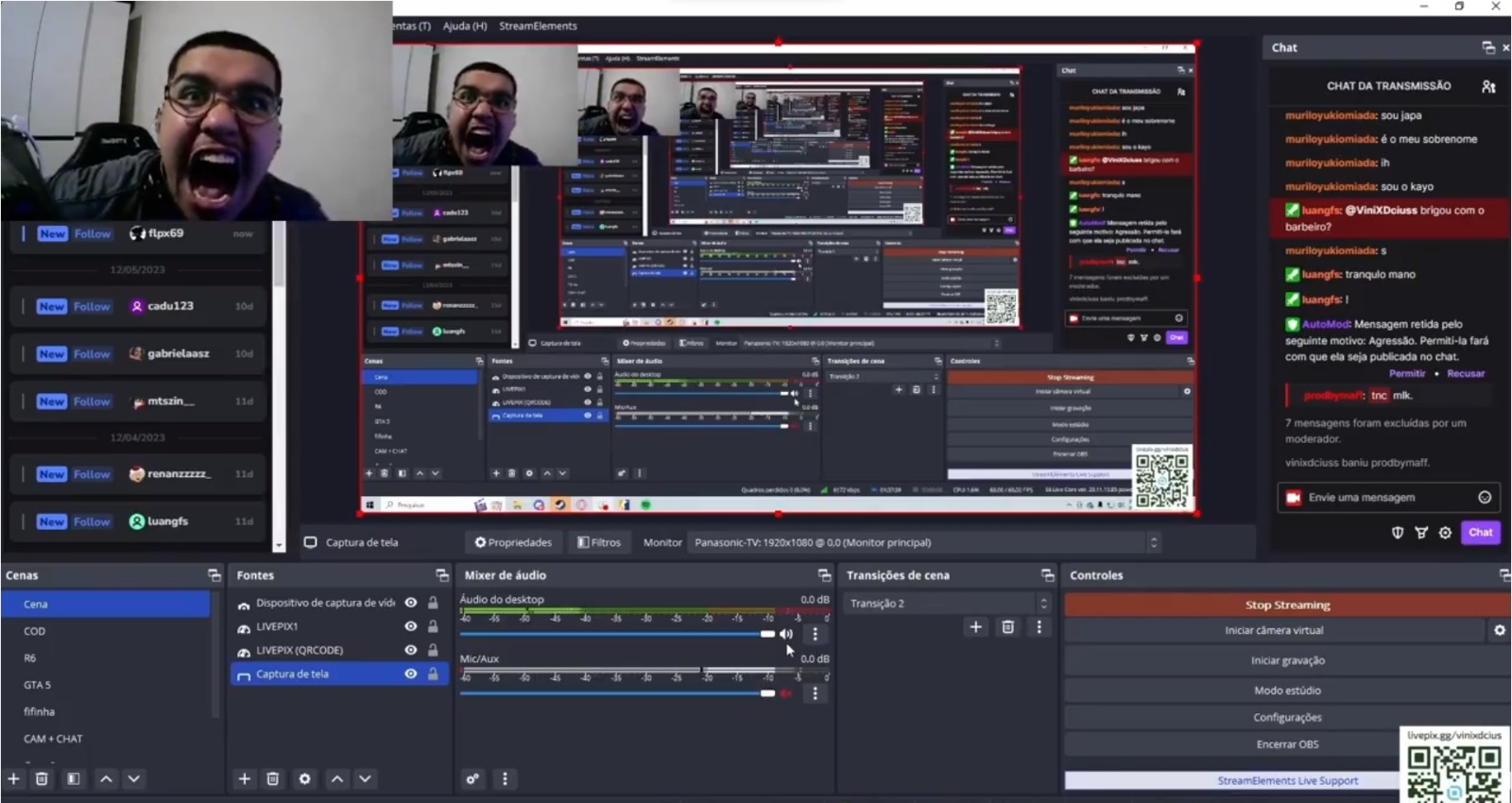Viewport: 1512px width, 803px height.
Task: Pop out the Transições de cena dock
Action: click(1047, 575)
